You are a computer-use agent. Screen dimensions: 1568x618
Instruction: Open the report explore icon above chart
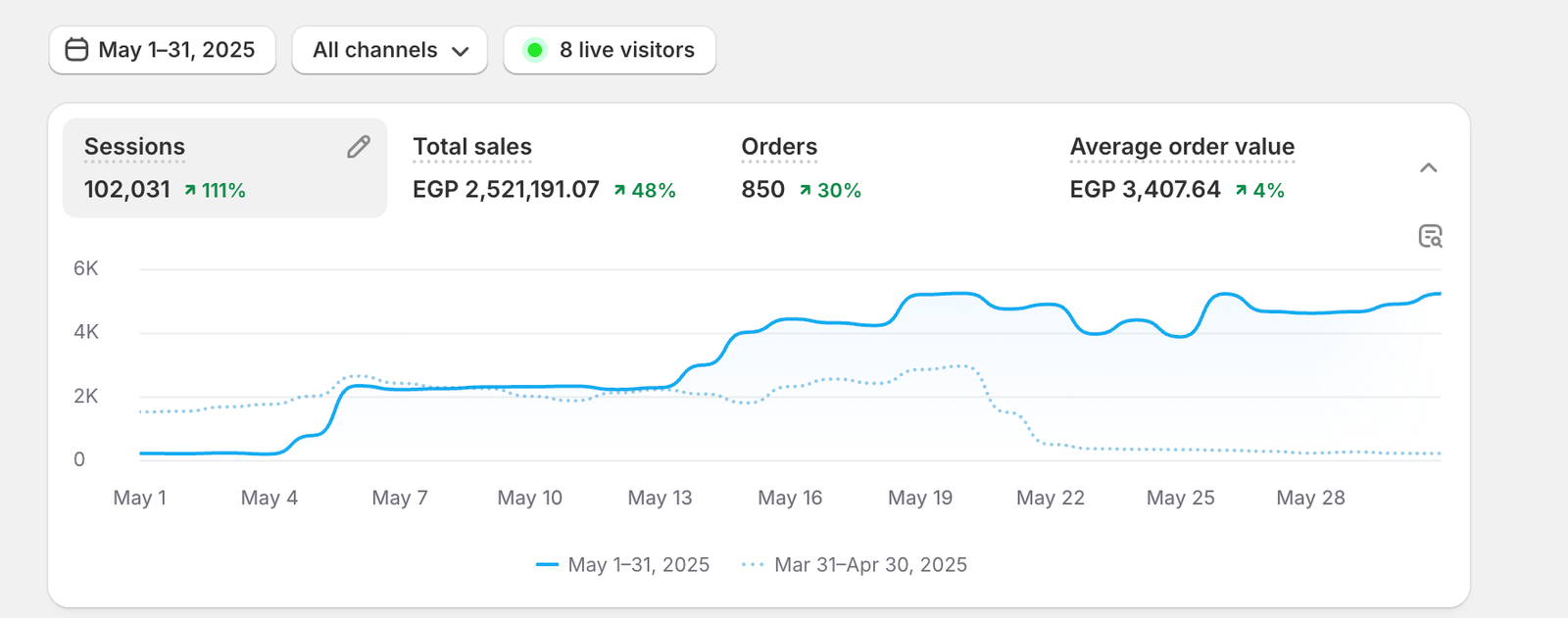[1431, 236]
